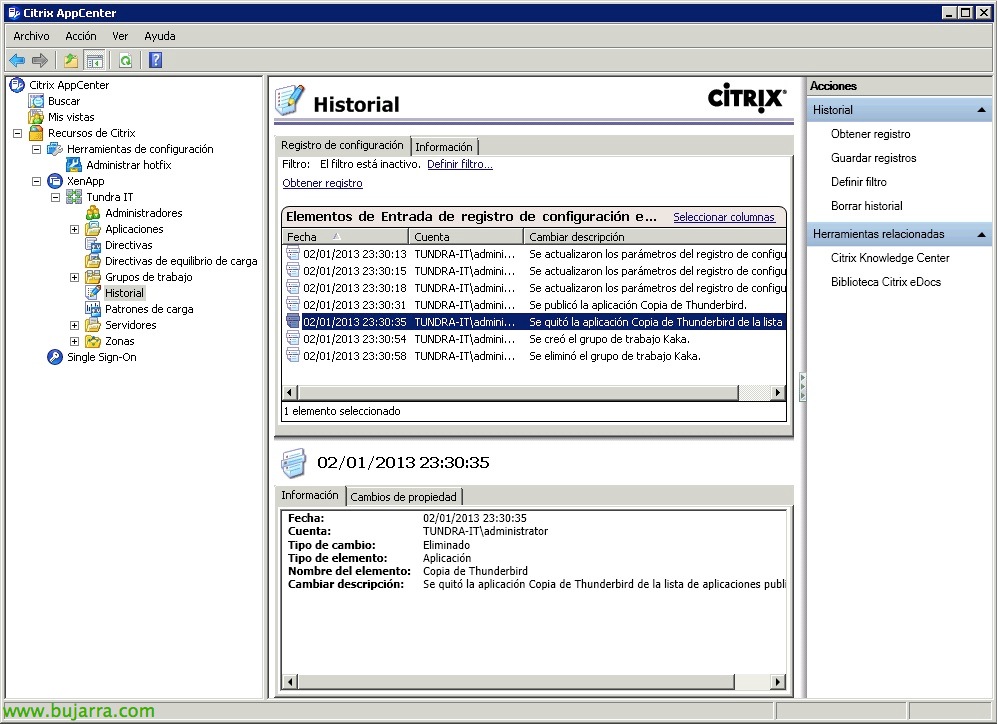Click the XenApp node icon

pos(55,181)
